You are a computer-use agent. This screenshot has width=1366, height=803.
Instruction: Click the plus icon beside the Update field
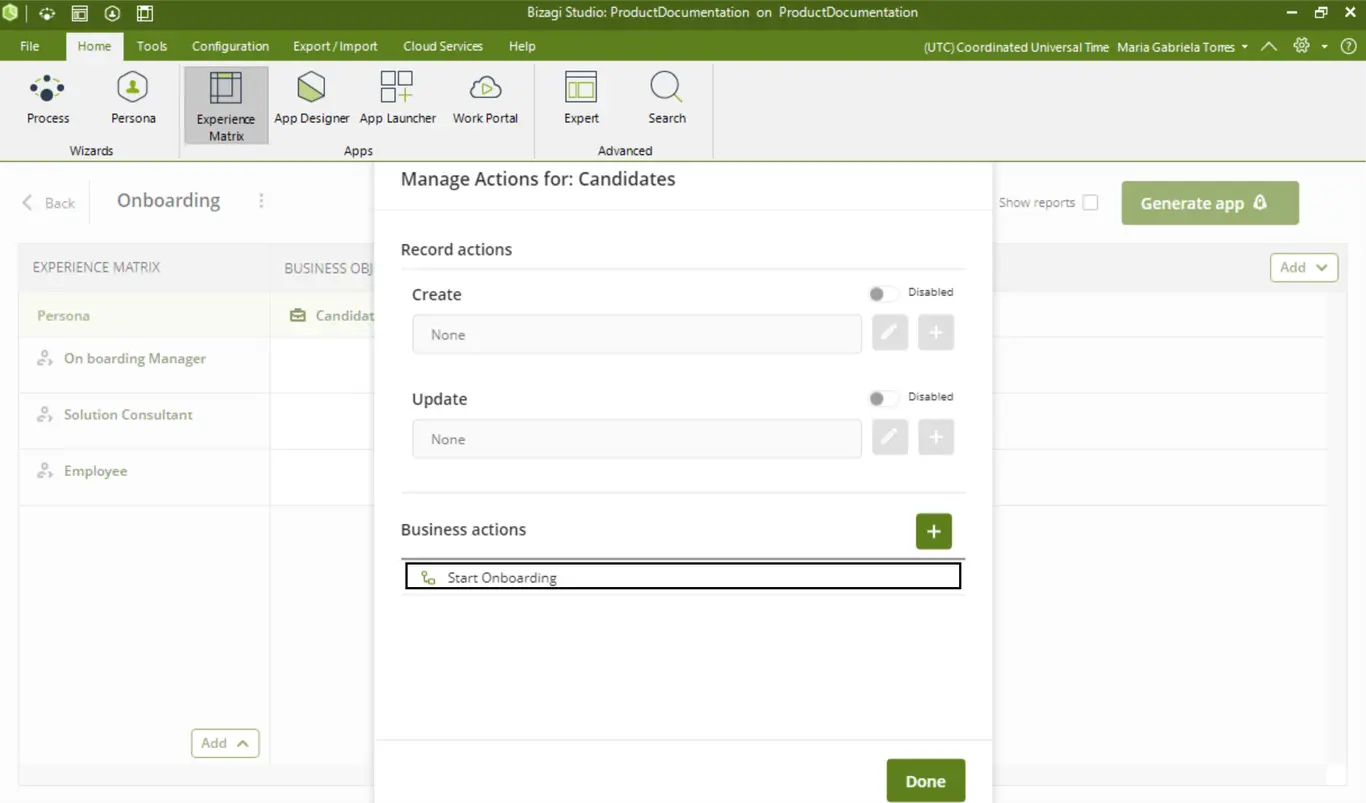coord(936,438)
